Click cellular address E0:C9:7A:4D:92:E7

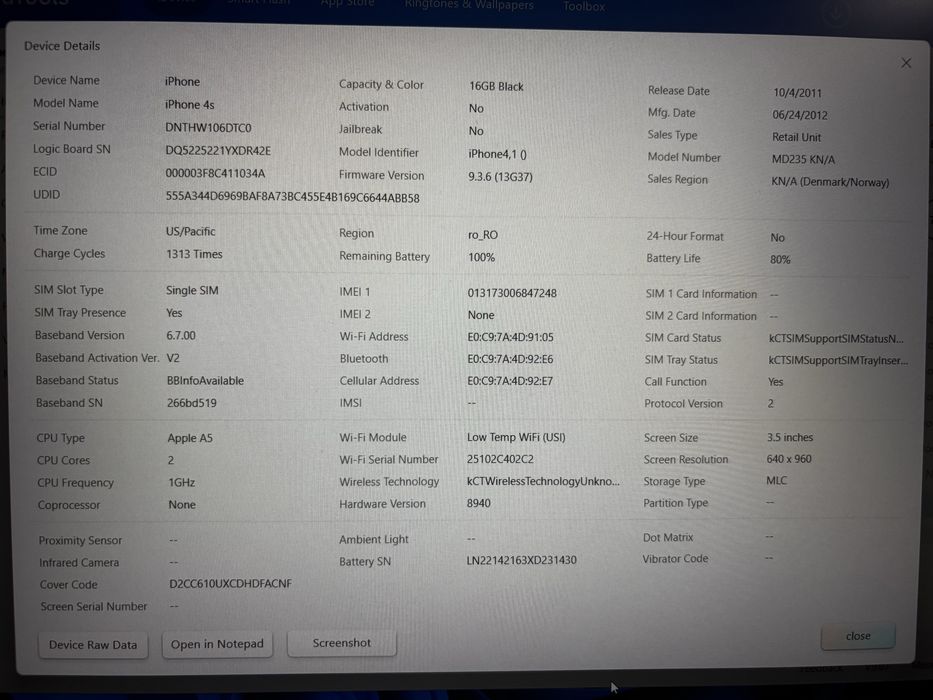click(510, 381)
